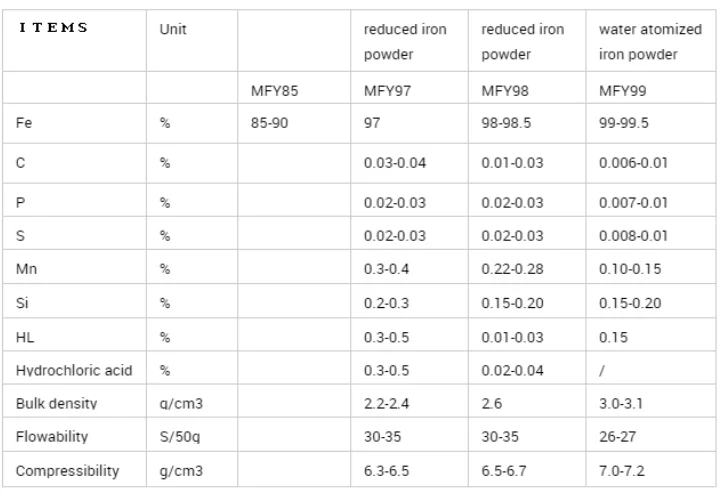Image resolution: width=723 pixels, height=503 pixels.
Task: Select the Fe row label
Action: (23, 124)
